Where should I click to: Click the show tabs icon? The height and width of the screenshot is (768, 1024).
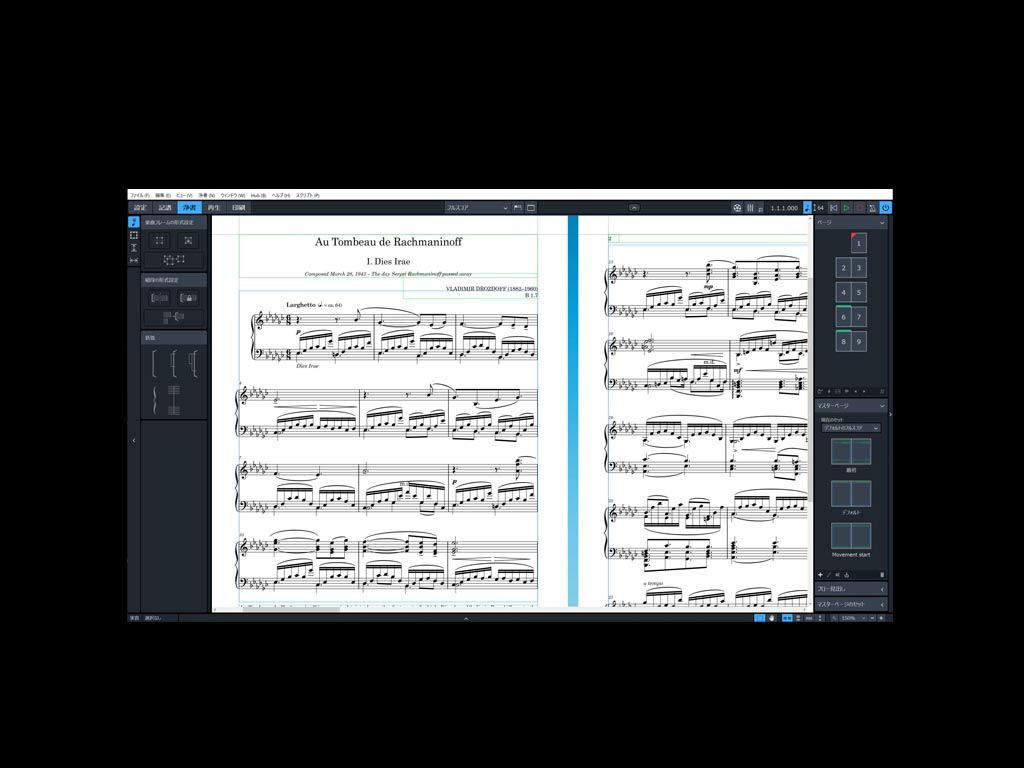tap(518, 208)
